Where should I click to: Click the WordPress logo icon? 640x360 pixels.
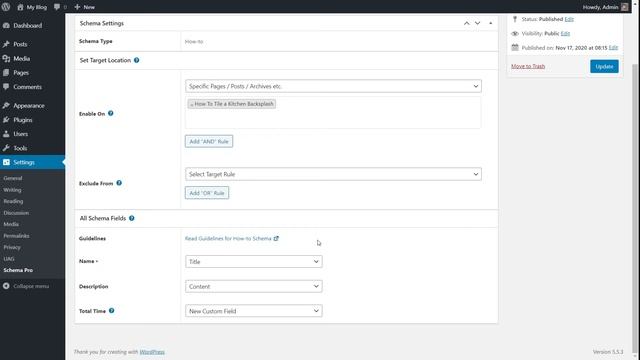point(6,7)
